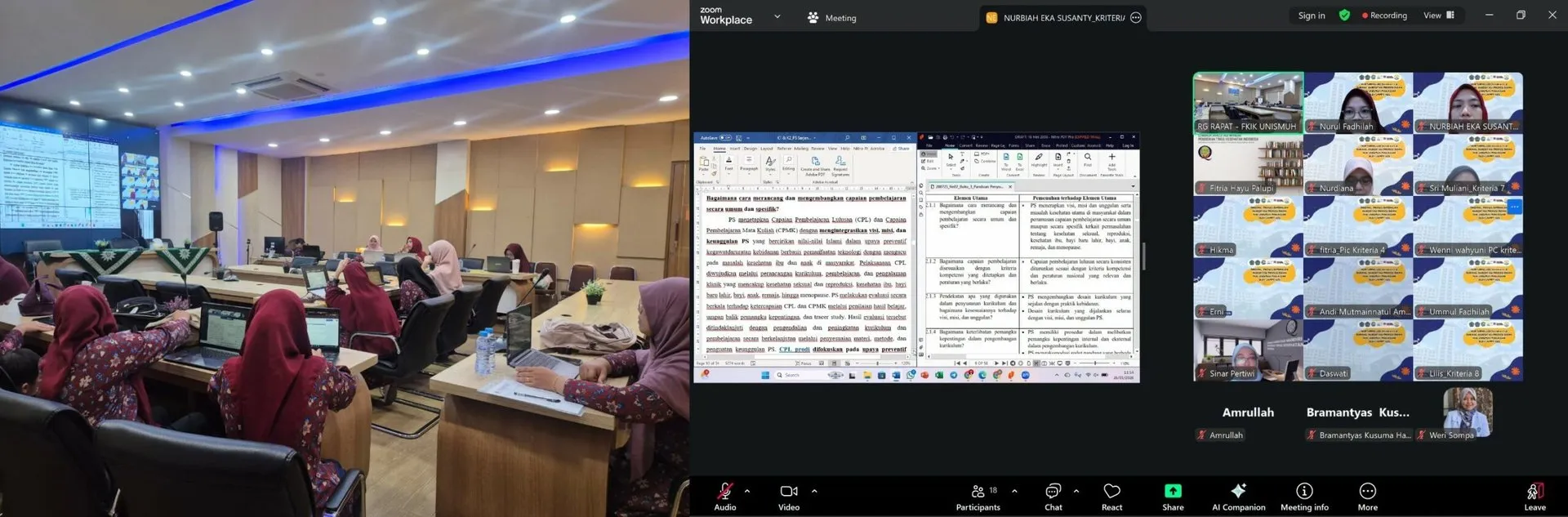Viewport: 1568px width, 517px height.
Task: Open the View layout menu
Action: click(x=1439, y=16)
